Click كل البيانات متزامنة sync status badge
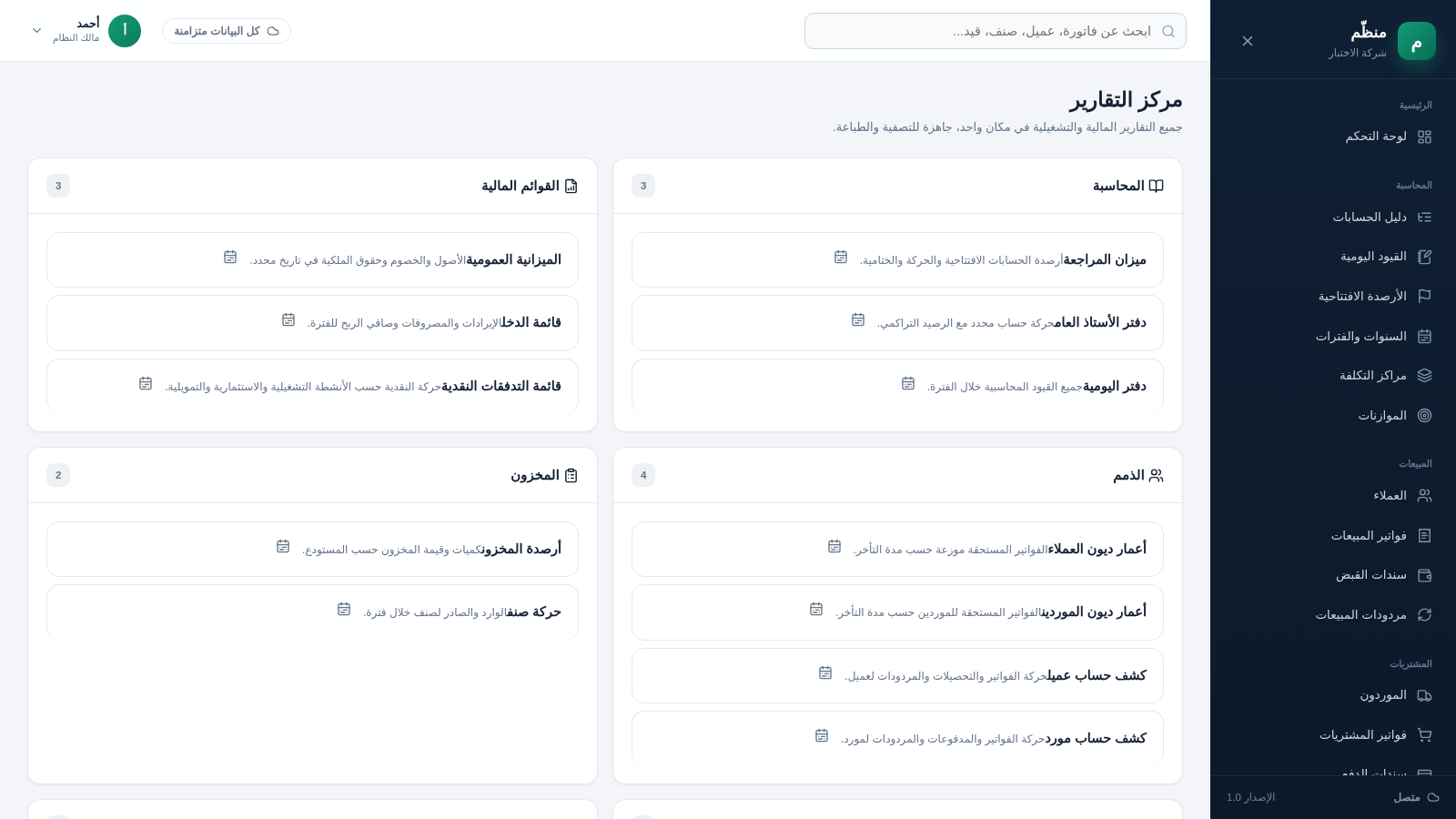 coord(227,31)
